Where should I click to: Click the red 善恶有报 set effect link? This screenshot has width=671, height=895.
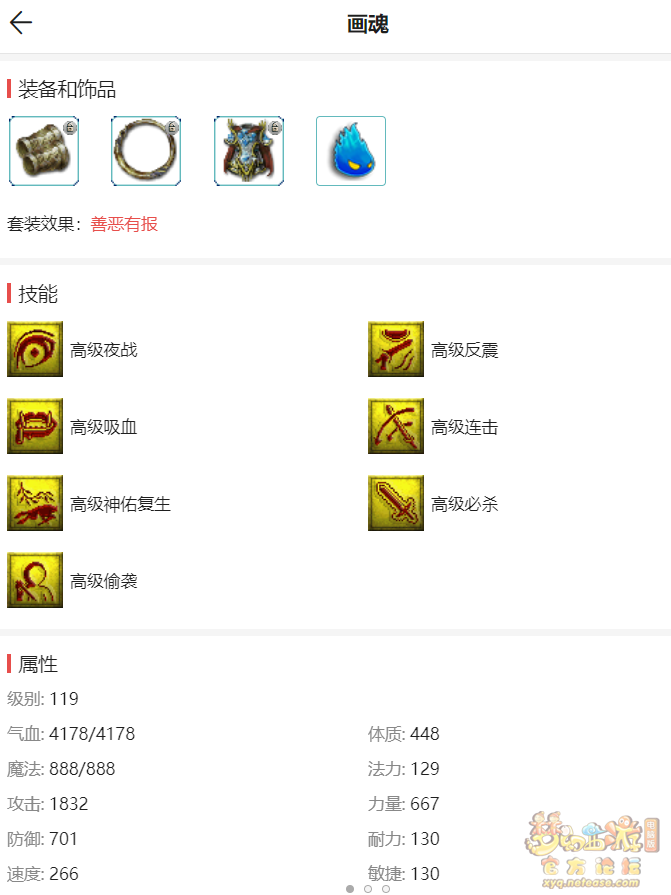click(124, 224)
